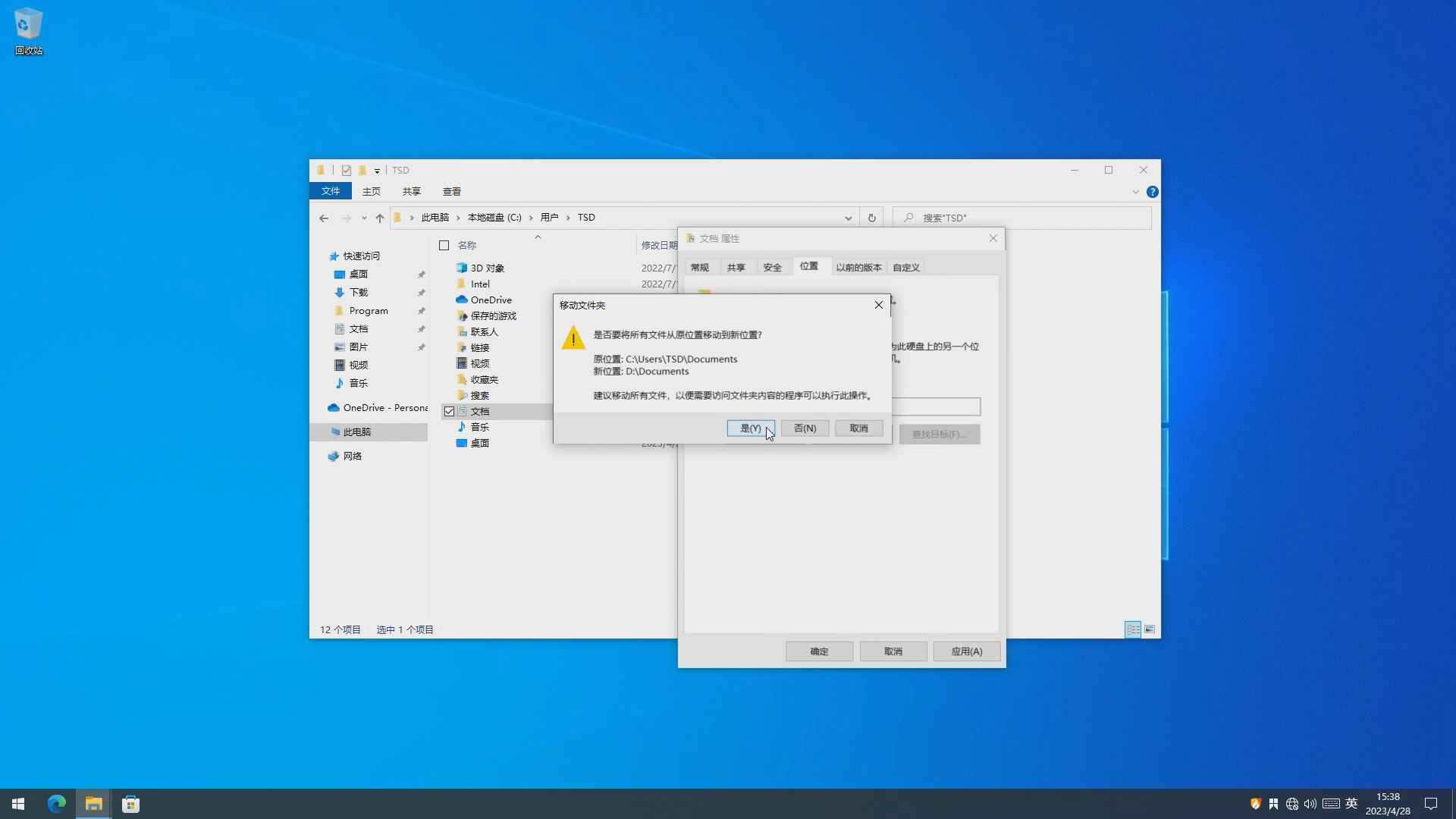This screenshot has width=1456, height=819.
Task: Open the recent locations dropdown arrow
Action: coord(364,218)
